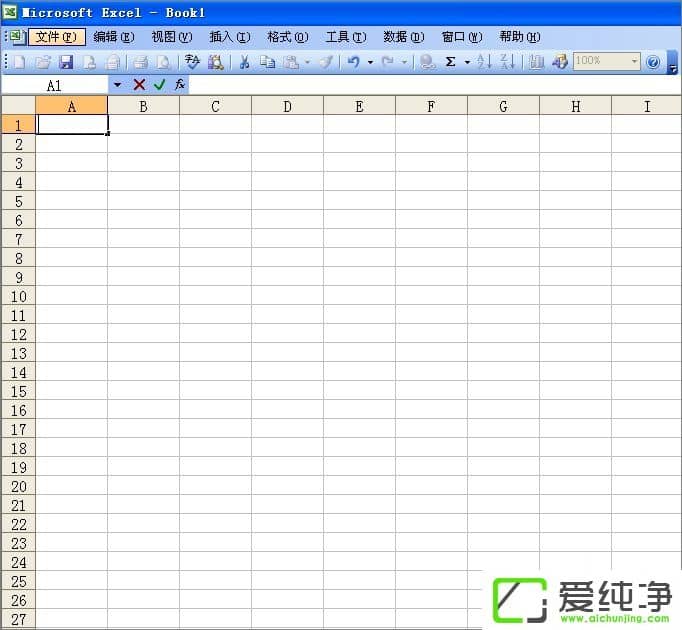
Task: Click the AutoSum sigma icon
Action: [451, 62]
